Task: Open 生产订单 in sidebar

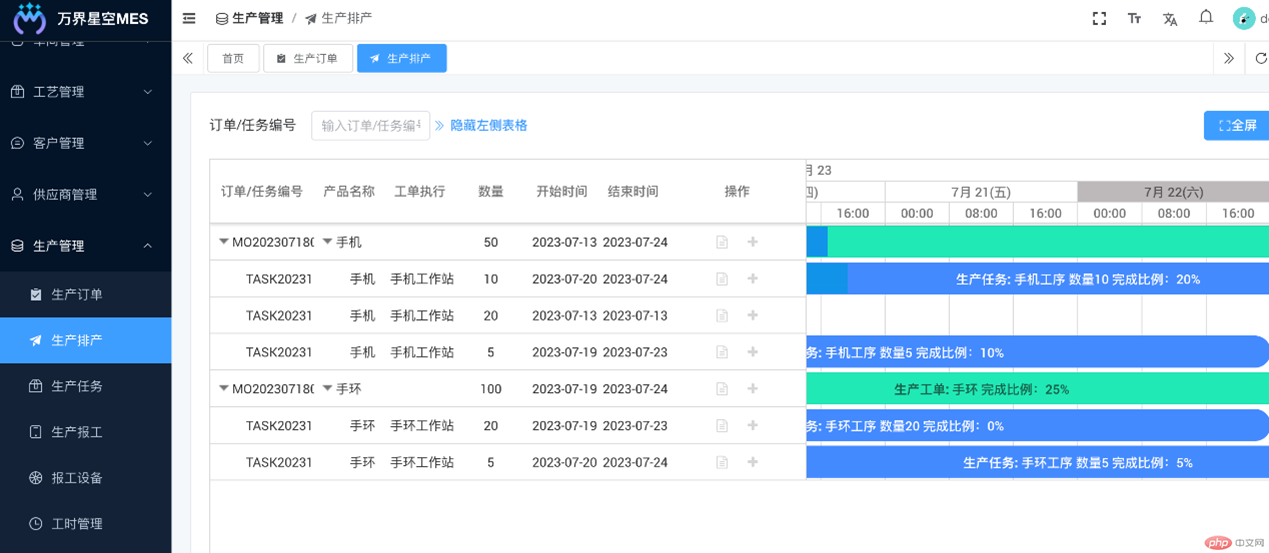Action: (x=85, y=294)
